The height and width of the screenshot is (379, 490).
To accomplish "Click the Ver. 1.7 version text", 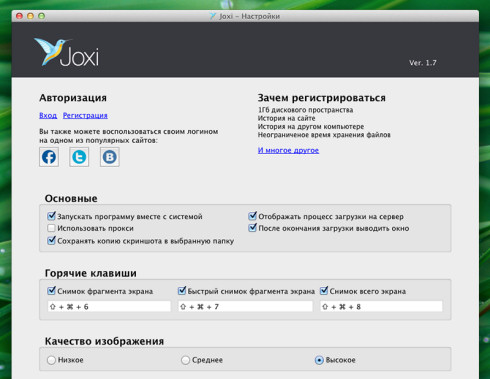I will pyautogui.click(x=423, y=63).
